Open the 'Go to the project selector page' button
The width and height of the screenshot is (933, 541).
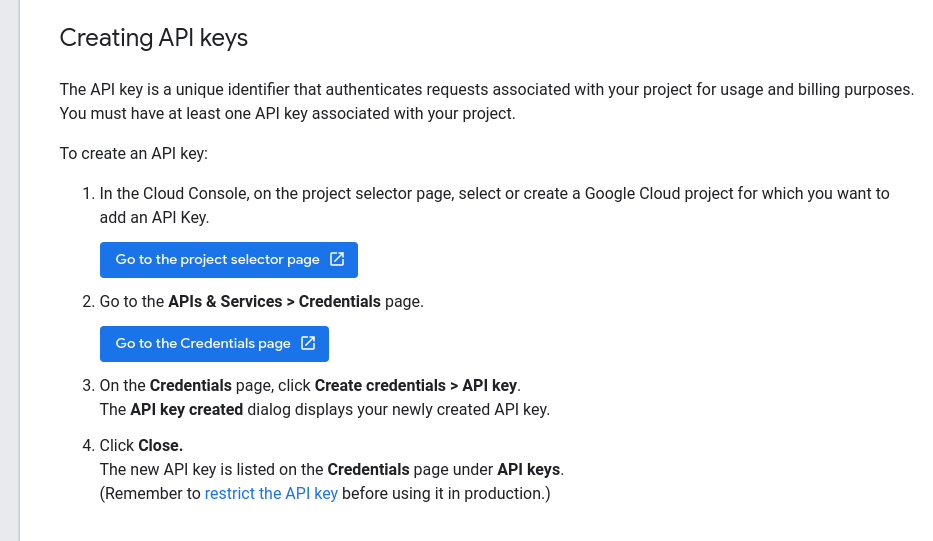point(218,259)
